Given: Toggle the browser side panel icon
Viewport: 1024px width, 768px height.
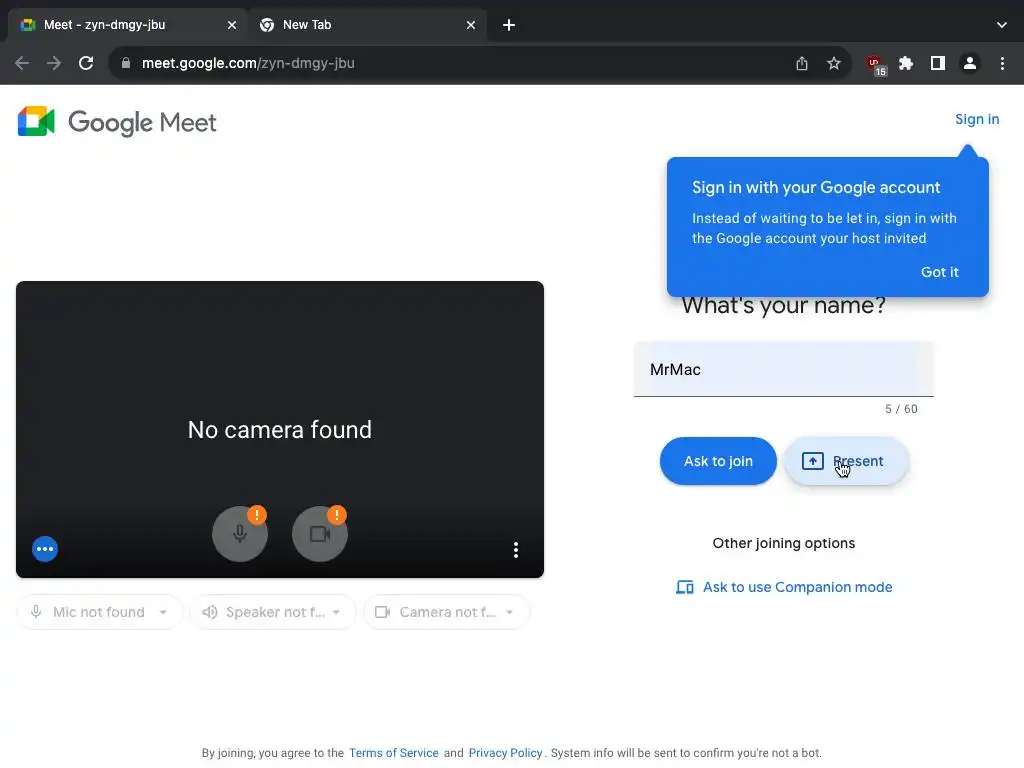Looking at the screenshot, I should tap(938, 63).
